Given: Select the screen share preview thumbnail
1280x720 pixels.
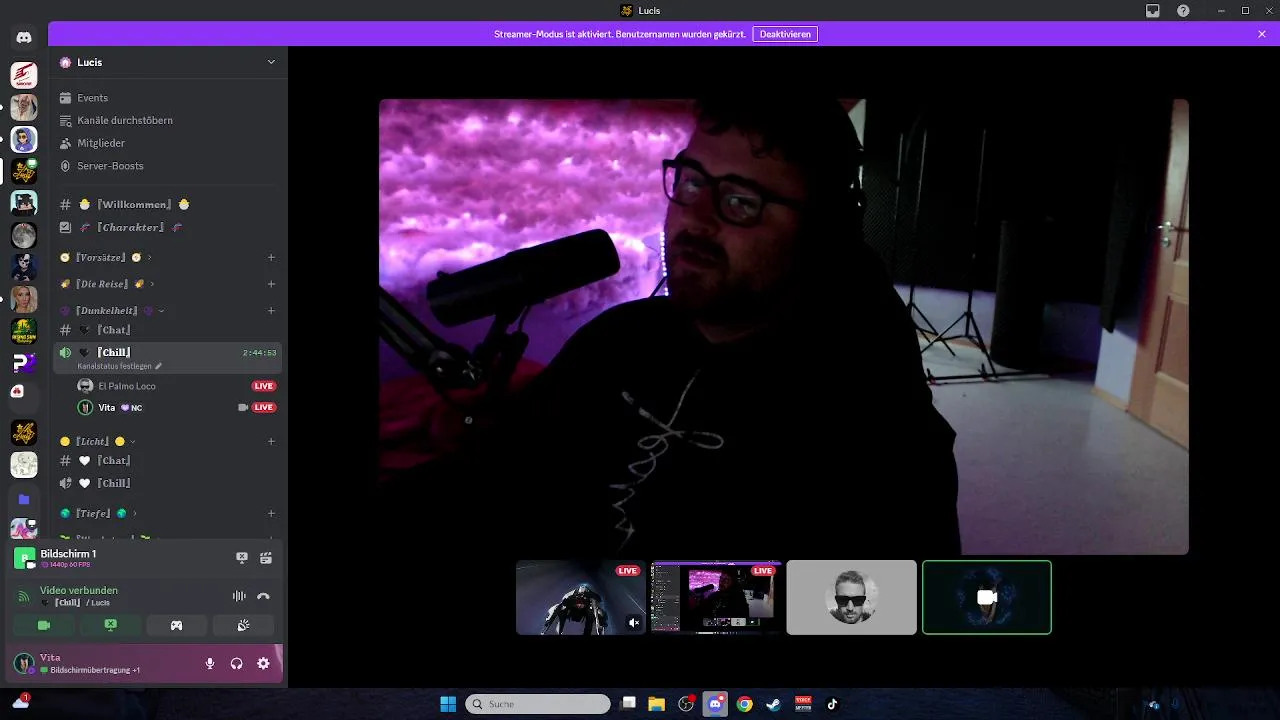Looking at the screenshot, I should coord(716,597).
